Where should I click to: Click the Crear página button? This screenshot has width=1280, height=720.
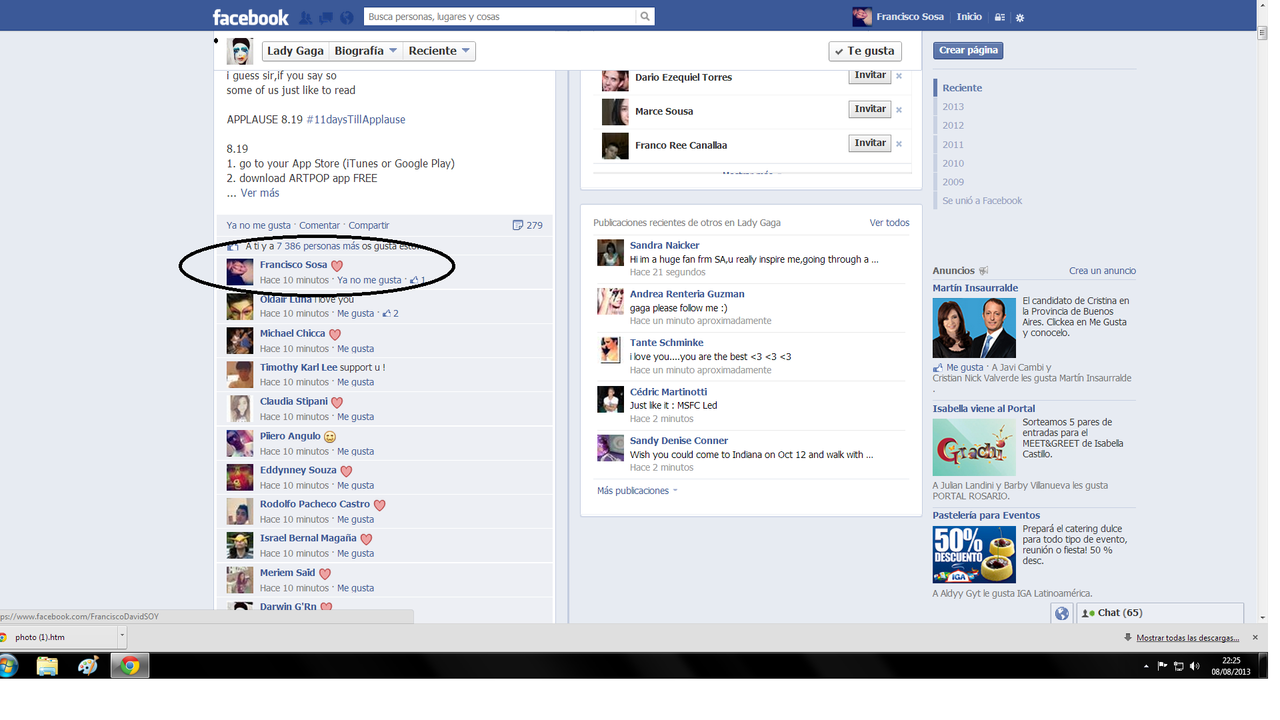pos(968,50)
